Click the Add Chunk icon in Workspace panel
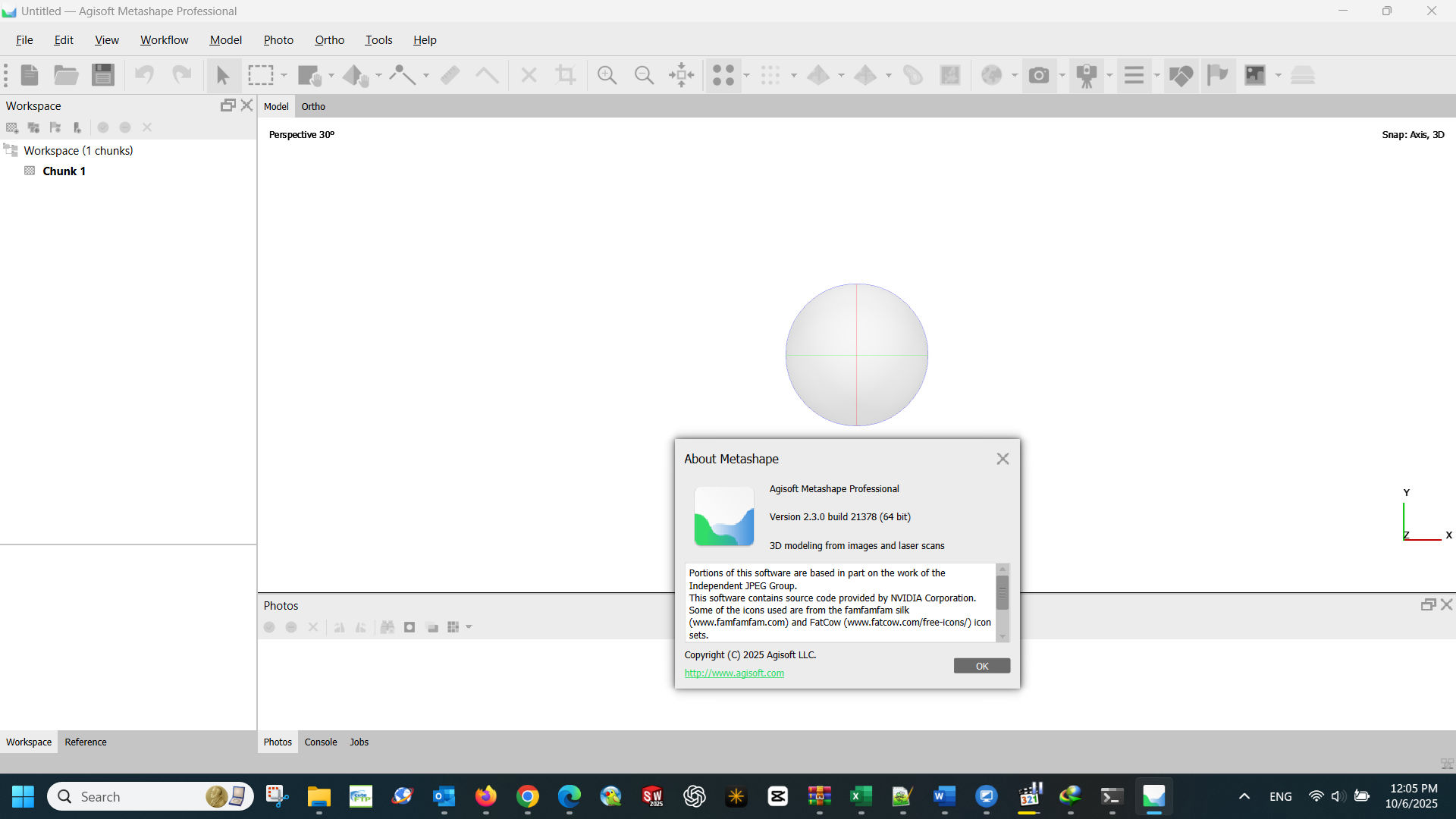The width and height of the screenshot is (1456, 819). tap(12, 127)
